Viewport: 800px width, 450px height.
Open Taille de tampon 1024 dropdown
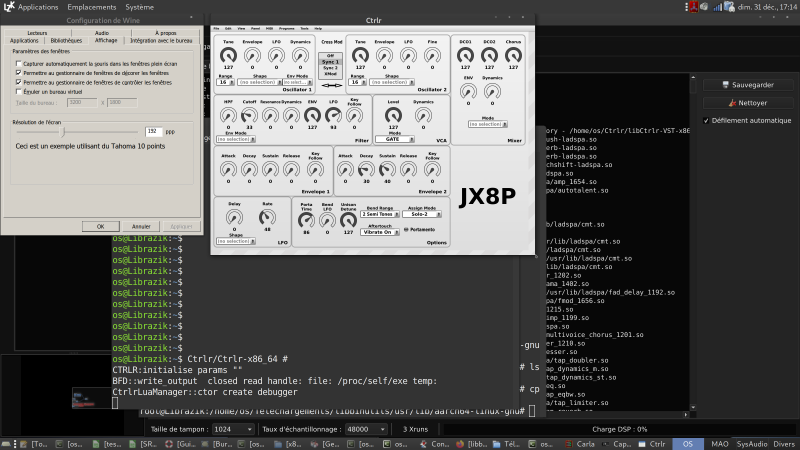tap(233, 430)
